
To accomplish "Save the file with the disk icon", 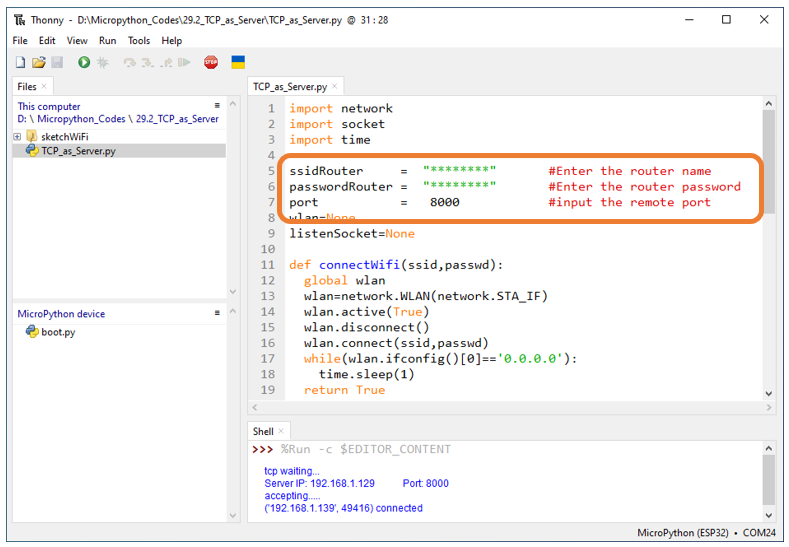I will click(x=57, y=62).
